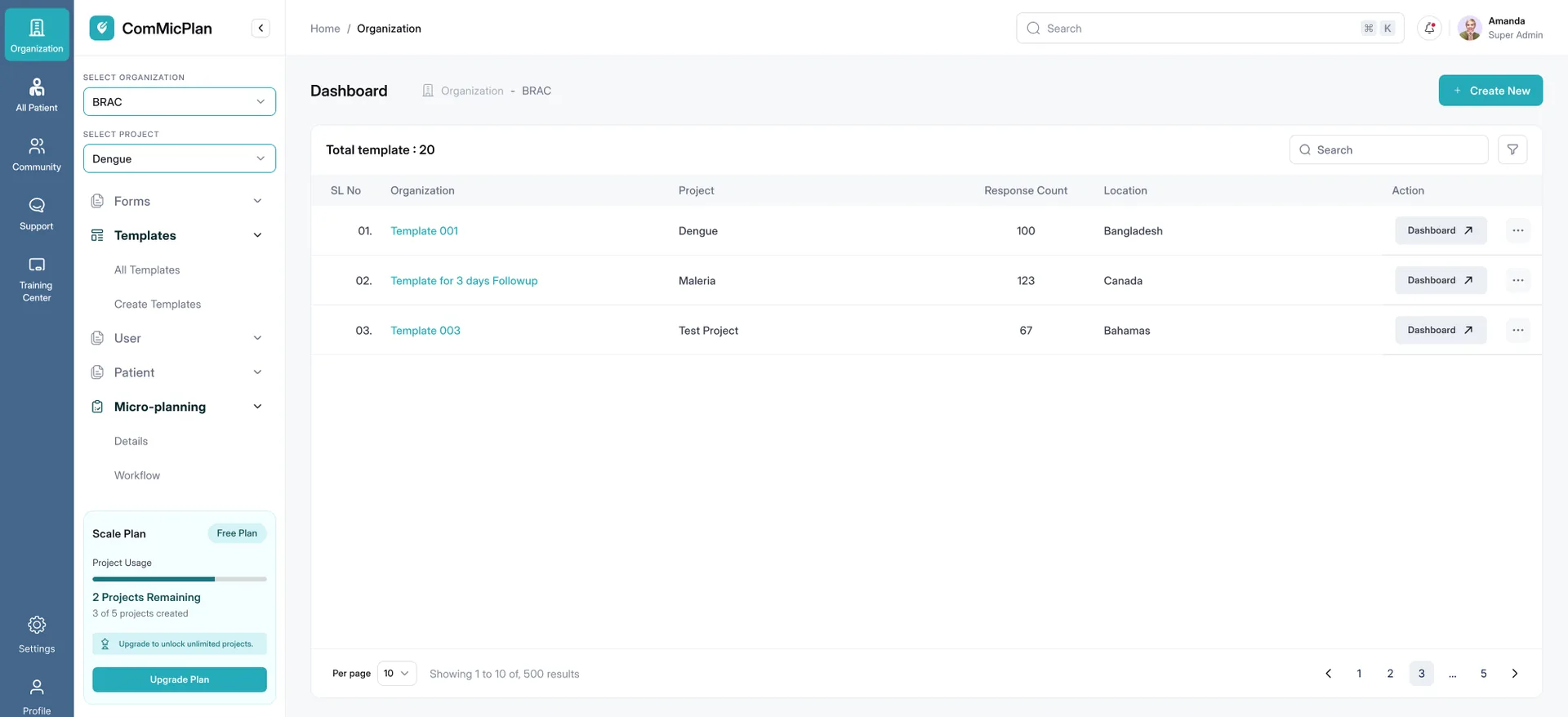Open the filter funnel icon
This screenshot has width=1568, height=717.
(1512, 149)
